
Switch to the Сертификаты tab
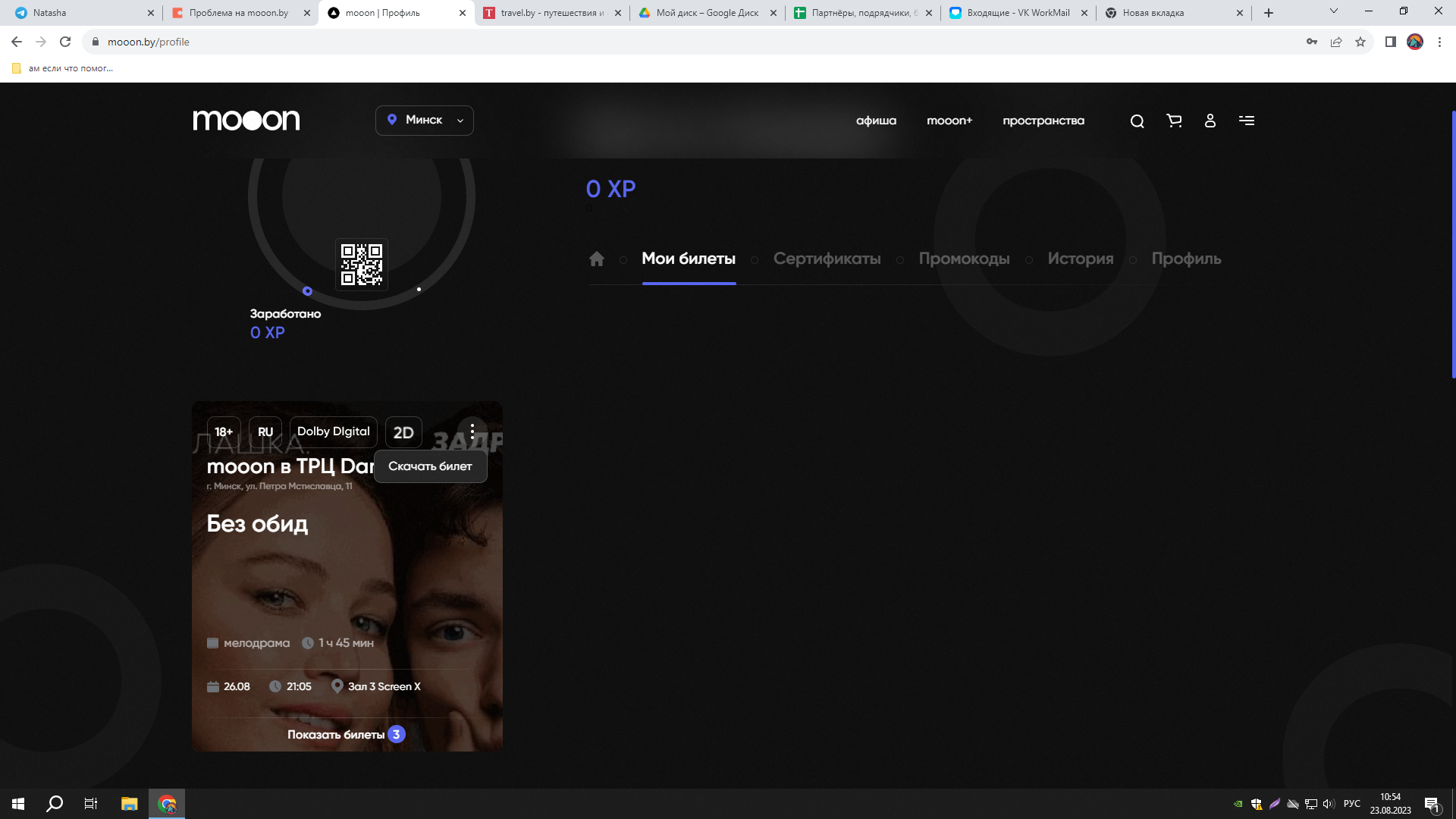click(x=827, y=259)
